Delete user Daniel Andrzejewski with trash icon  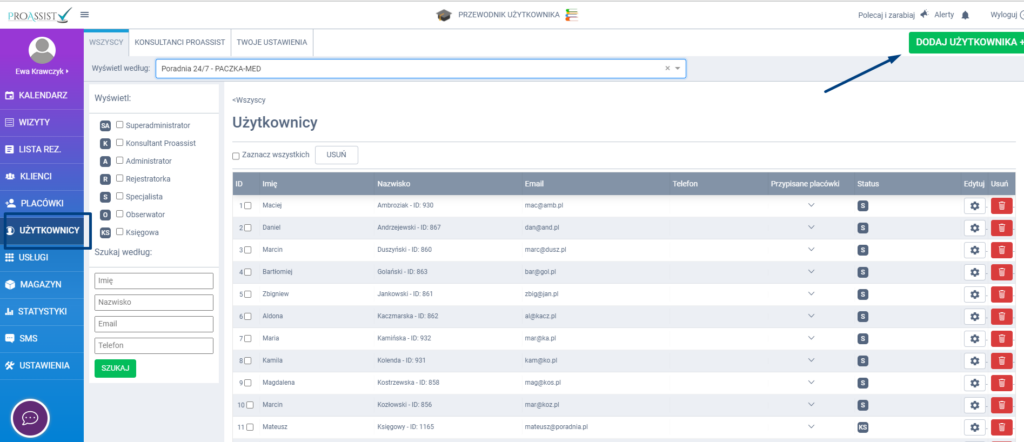click(x=1001, y=227)
